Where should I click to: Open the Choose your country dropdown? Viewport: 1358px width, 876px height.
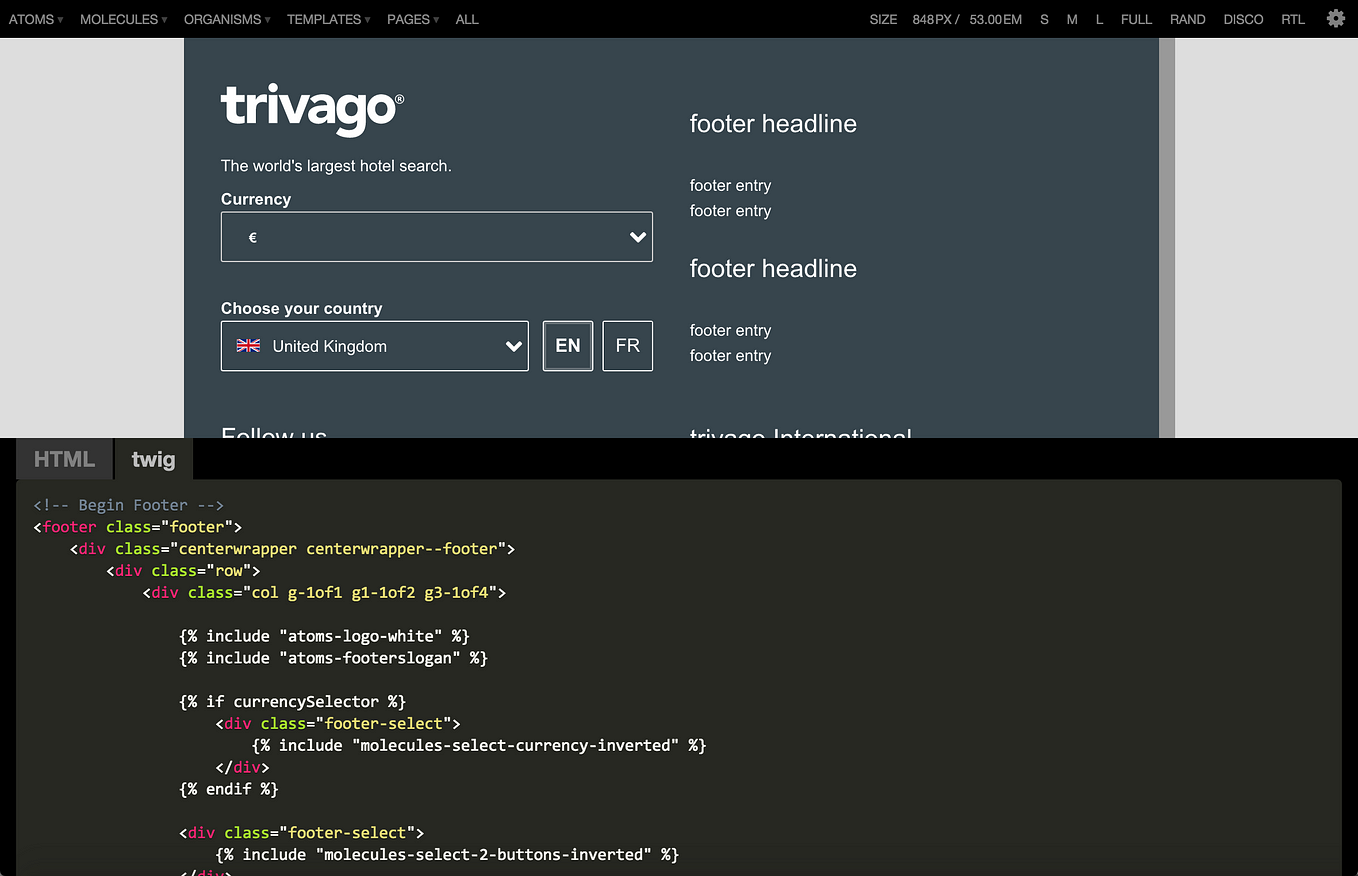click(375, 345)
